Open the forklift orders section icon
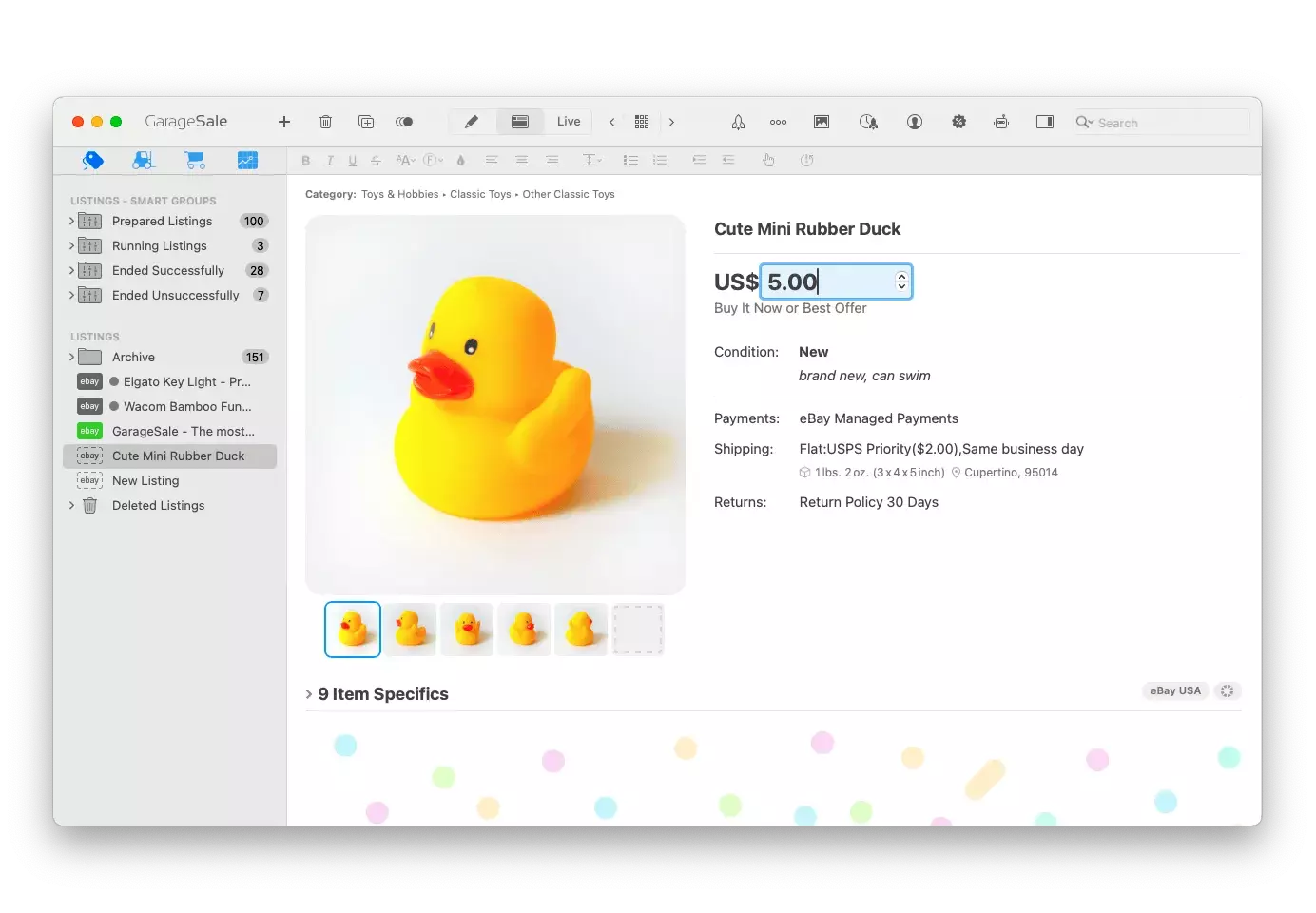 pyautogui.click(x=144, y=161)
